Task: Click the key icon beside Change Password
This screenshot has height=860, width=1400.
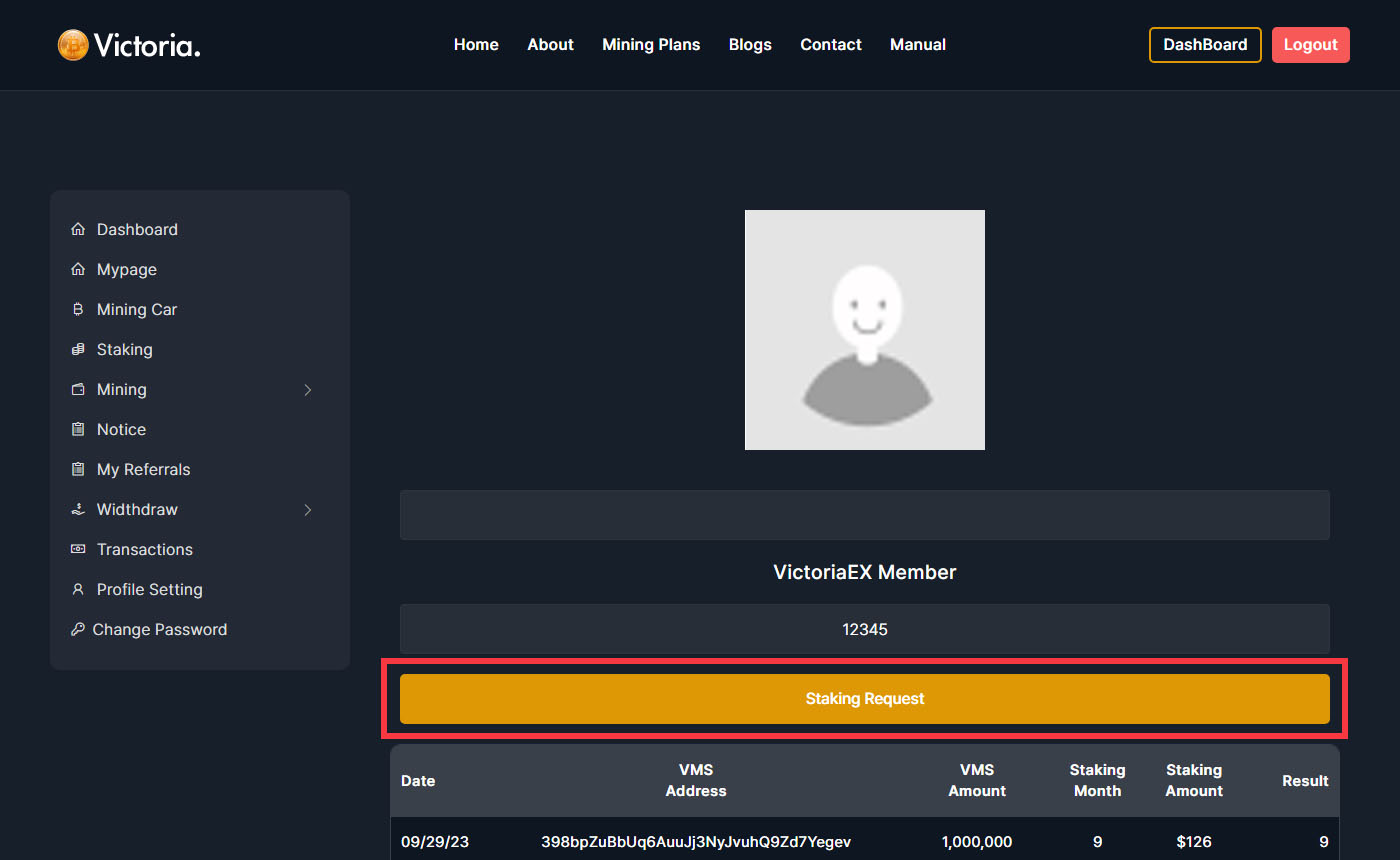Action: pos(77,630)
